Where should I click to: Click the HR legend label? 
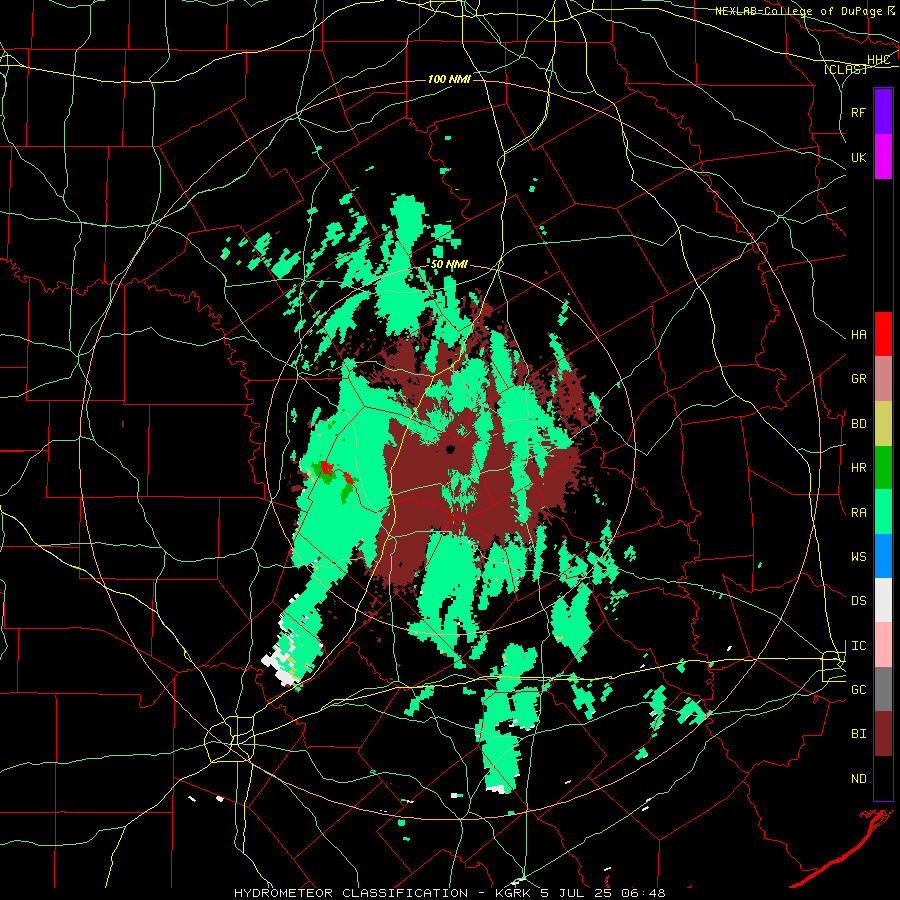tap(858, 468)
